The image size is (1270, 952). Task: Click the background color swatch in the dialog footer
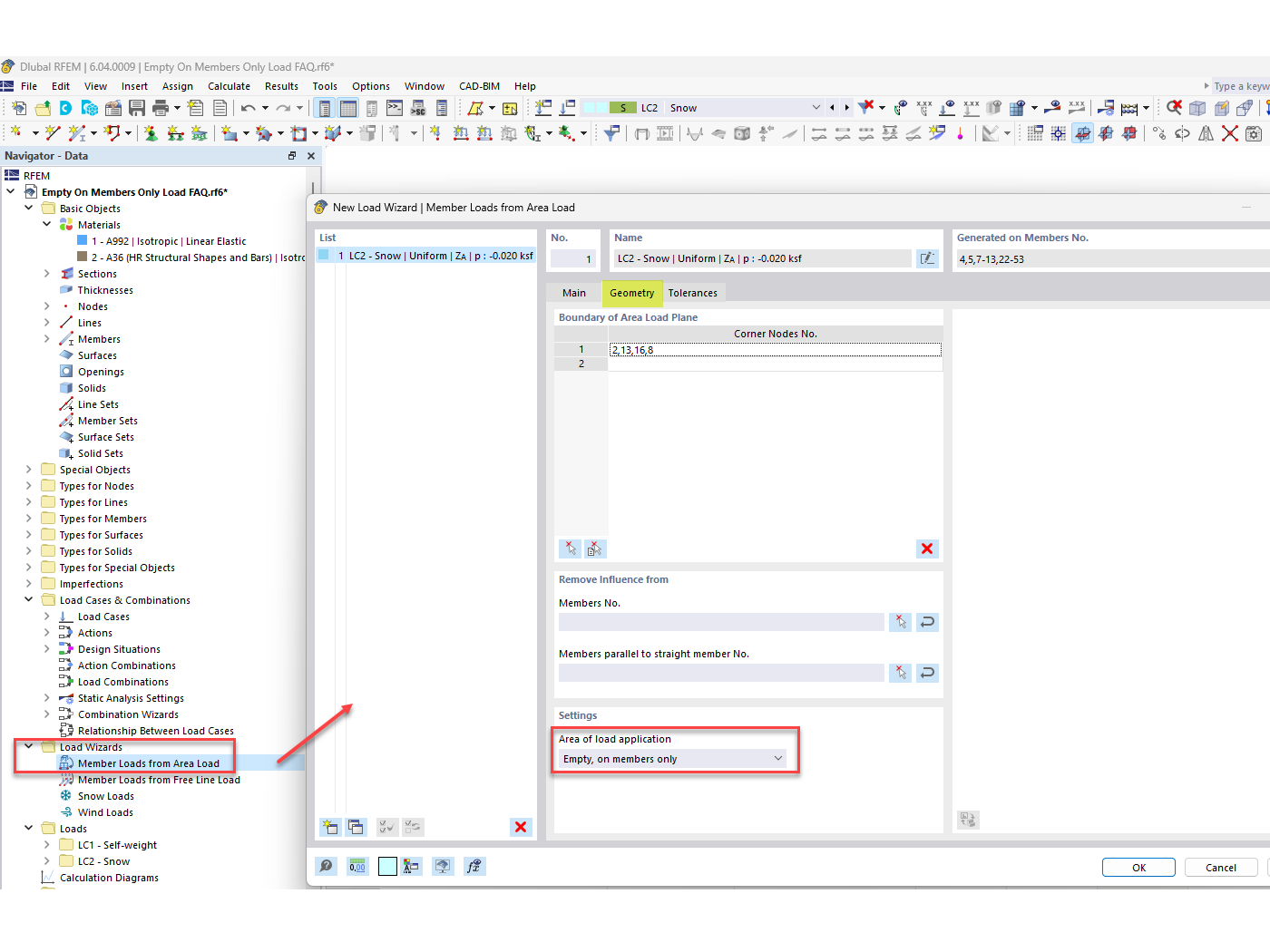point(387,866)
